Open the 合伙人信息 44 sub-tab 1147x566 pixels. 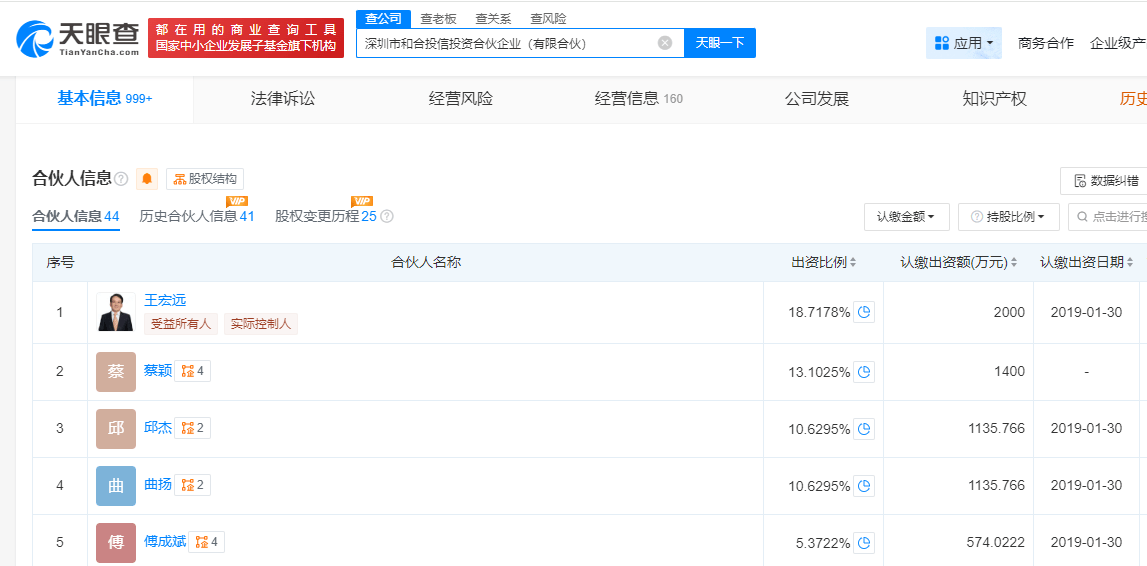(75, 216)
